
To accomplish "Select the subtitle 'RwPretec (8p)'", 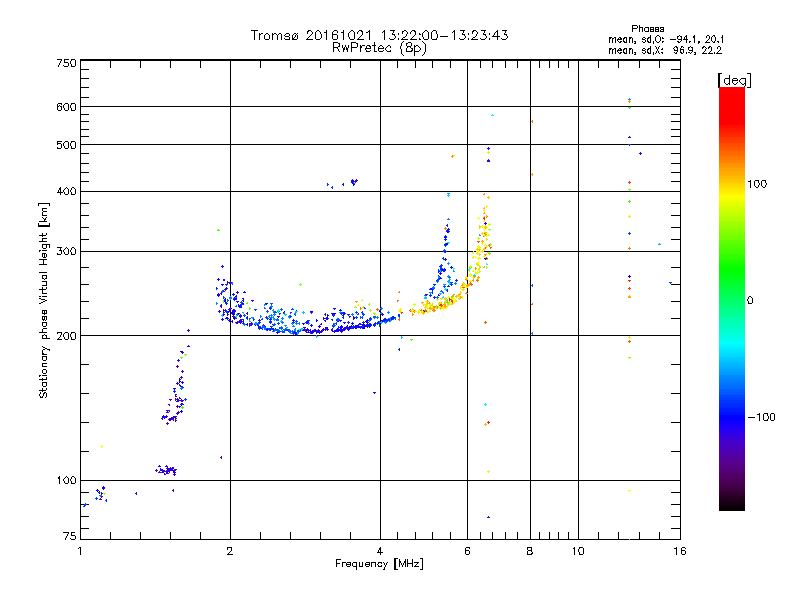I will [379, 48].
